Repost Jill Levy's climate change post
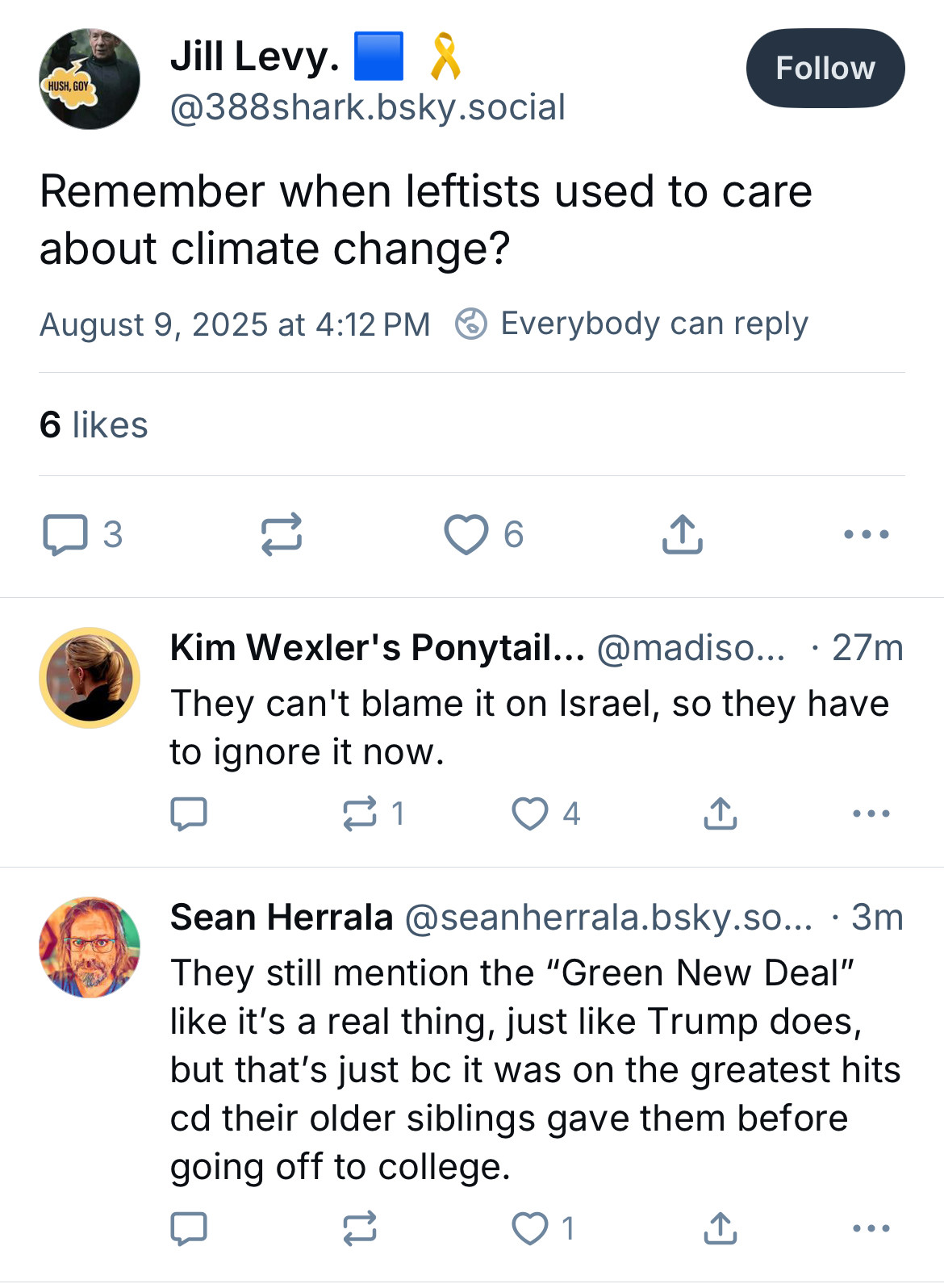The height and width of the screenshot is (1288, 944). pos(282,534)
